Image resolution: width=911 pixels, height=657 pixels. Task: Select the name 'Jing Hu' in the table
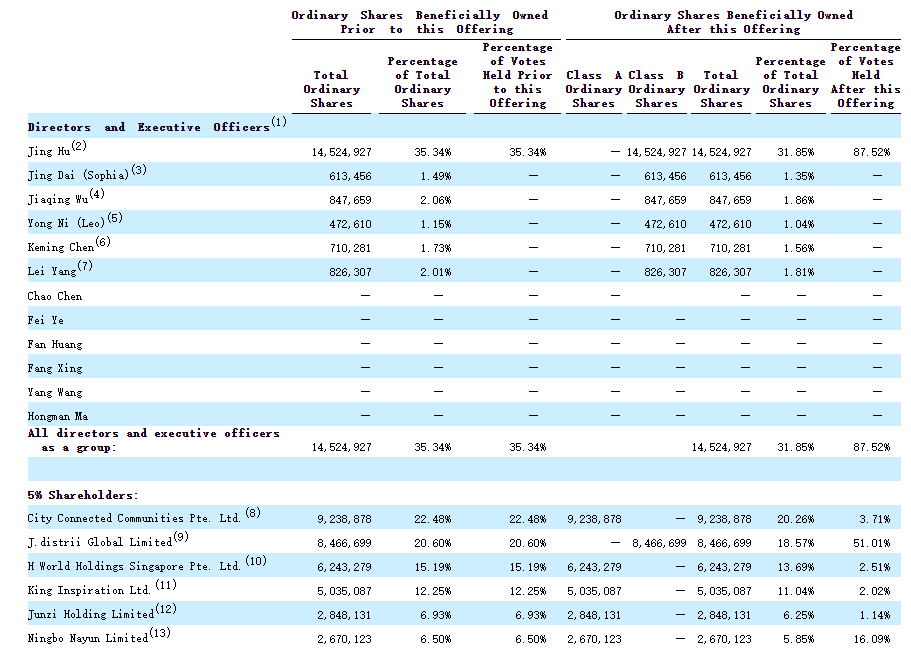[x=49, y=152]
